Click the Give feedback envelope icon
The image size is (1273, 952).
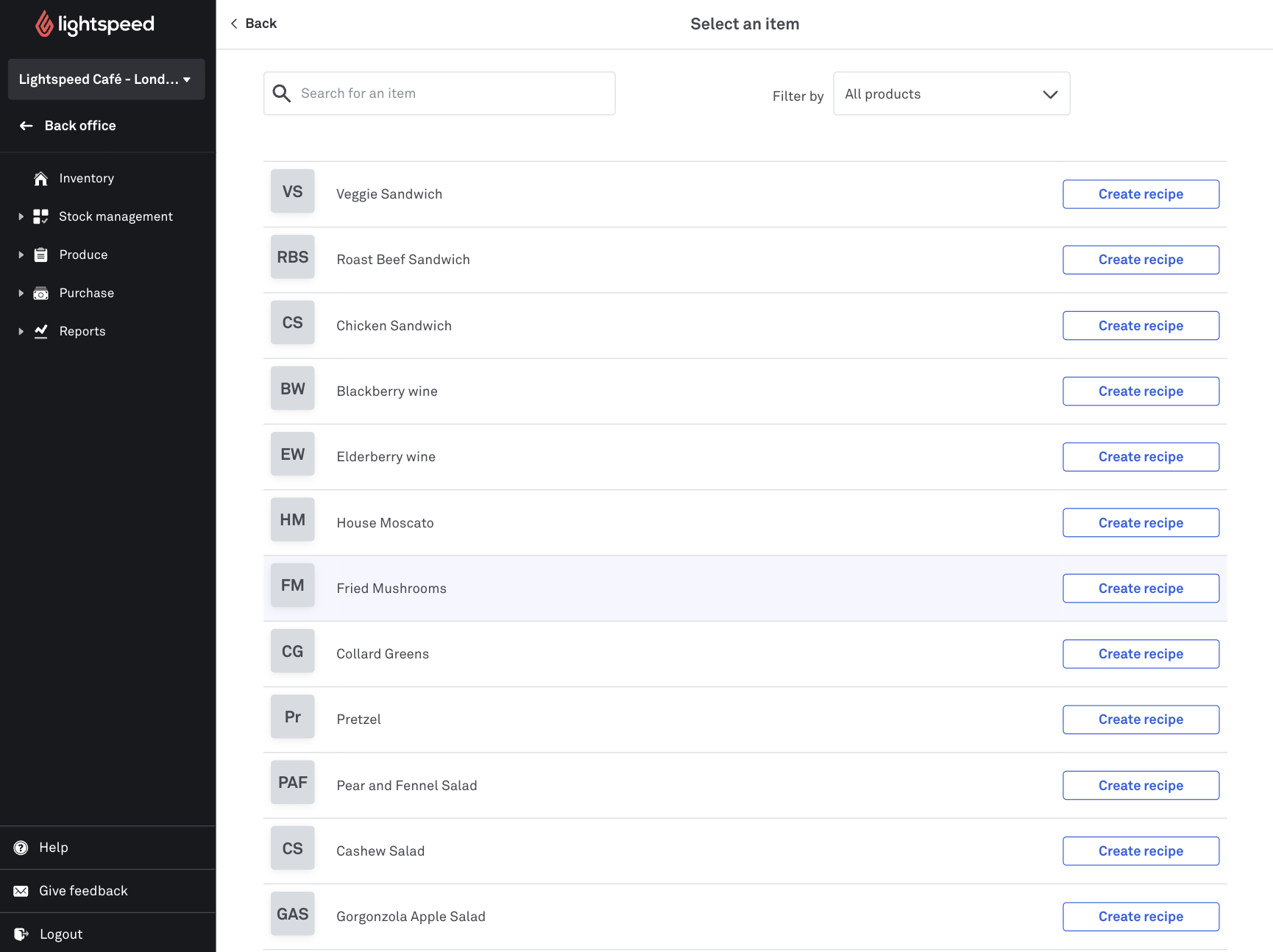coord(21,891)
